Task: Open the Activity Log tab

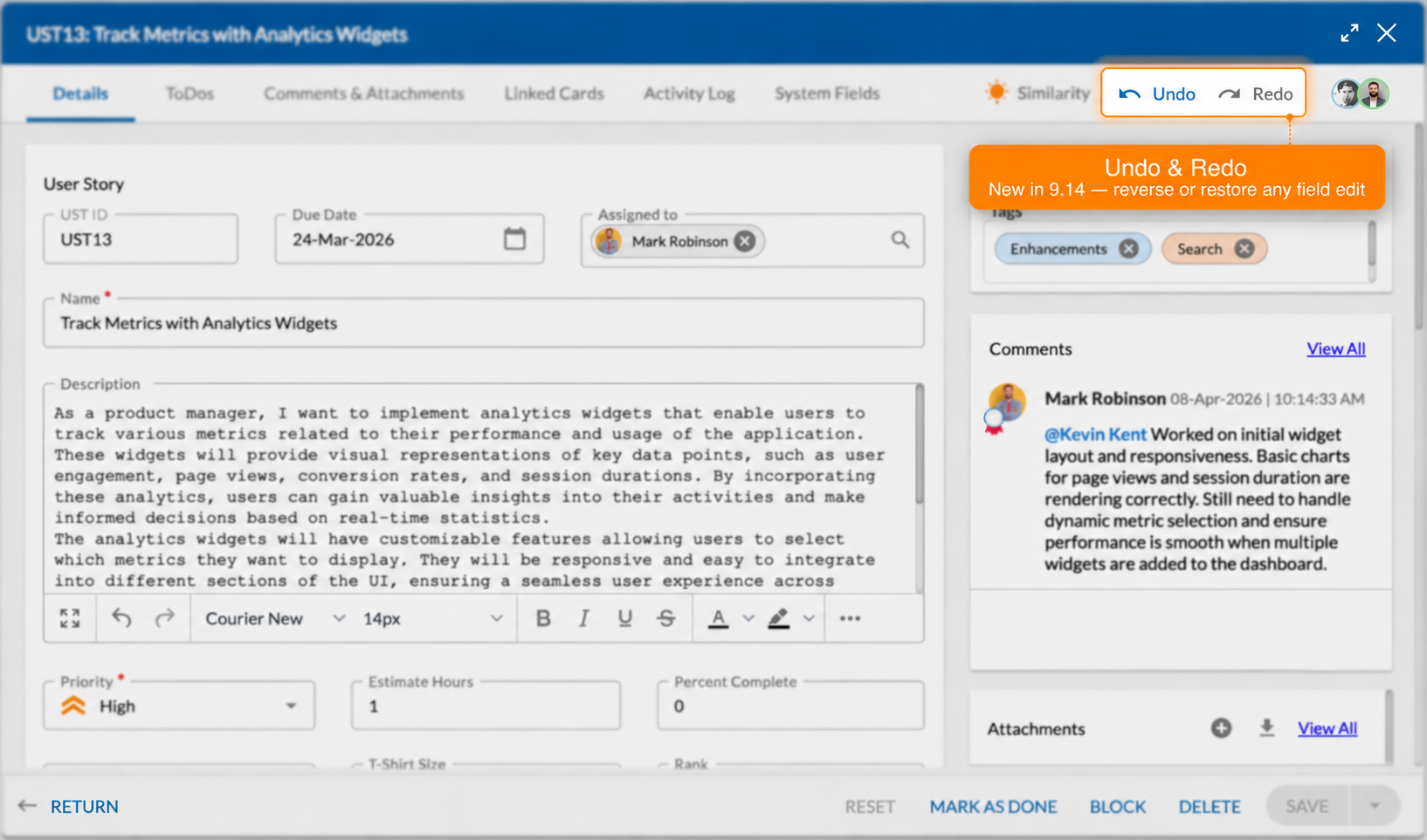Action: click(x=689, y=93)
